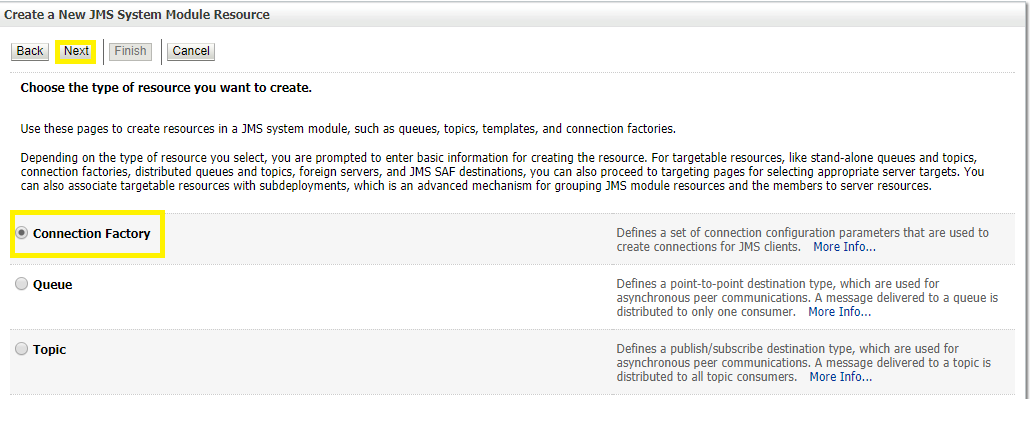Image resolution: width=1030 pixels, height=434 pixels.
Task: Open More Info link for Queue
Action: (839, 312)
